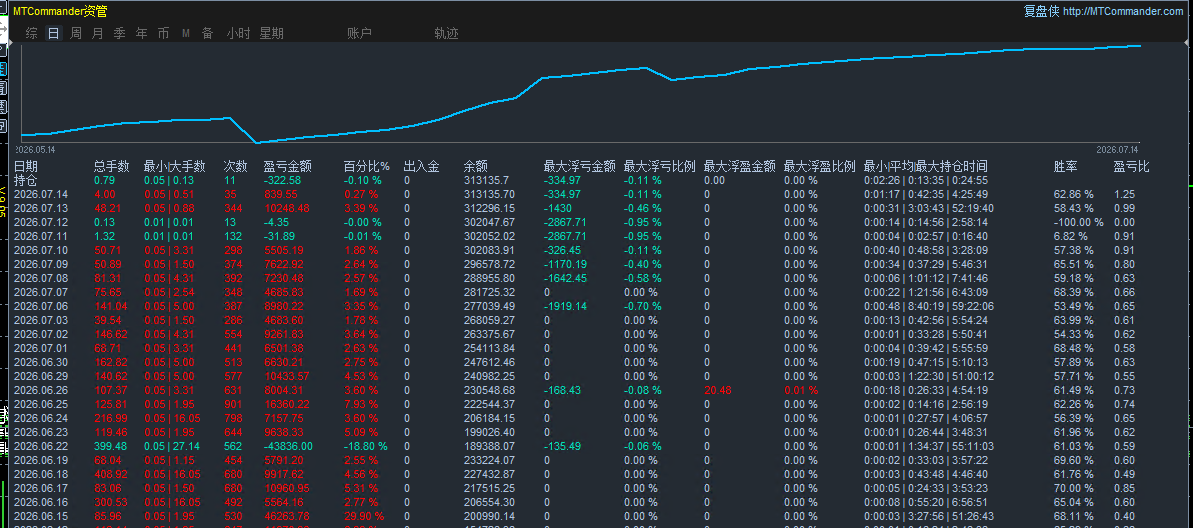Click the 399.48 total lots cell
The image size is (1193, 529).
[110, 446]
